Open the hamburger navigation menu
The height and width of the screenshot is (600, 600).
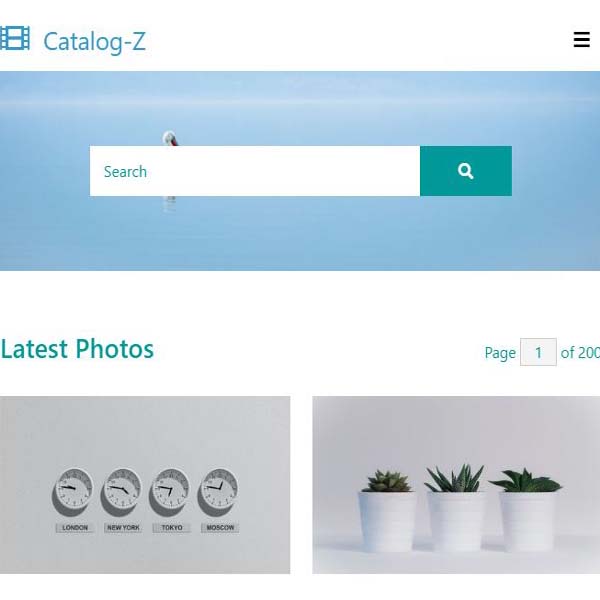pyautogui.click(x=581, y=39)
